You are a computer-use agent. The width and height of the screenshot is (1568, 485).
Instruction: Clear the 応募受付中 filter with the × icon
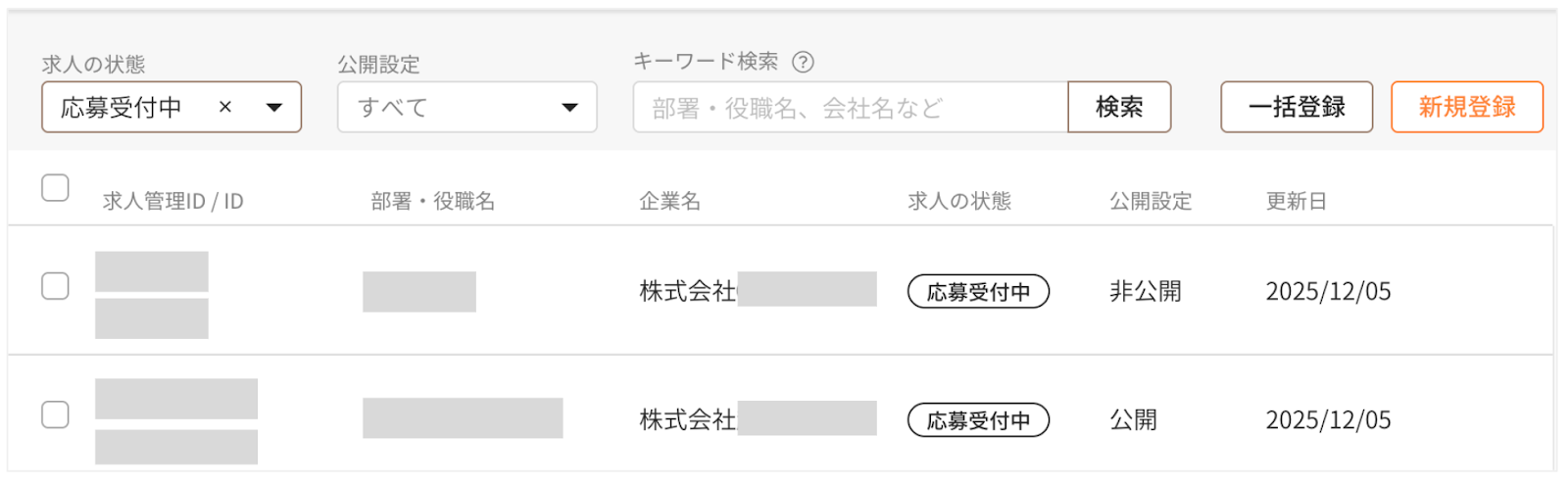point(225,107)
